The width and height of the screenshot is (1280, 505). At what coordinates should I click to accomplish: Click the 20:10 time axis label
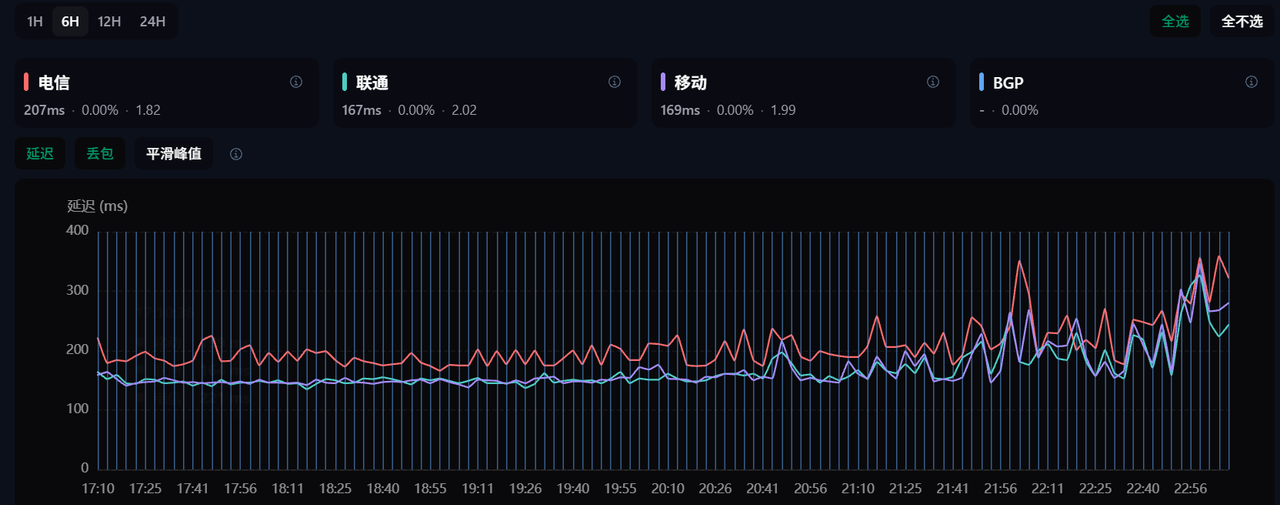pos(668,489)
